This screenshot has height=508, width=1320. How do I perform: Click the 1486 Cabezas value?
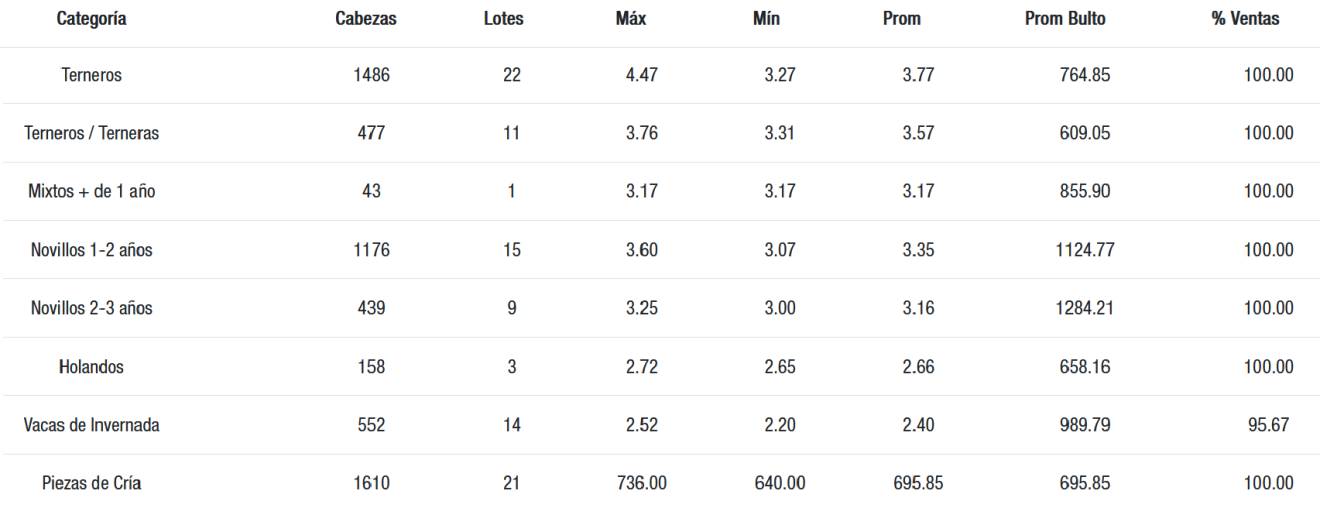click(x=371, y=75)
